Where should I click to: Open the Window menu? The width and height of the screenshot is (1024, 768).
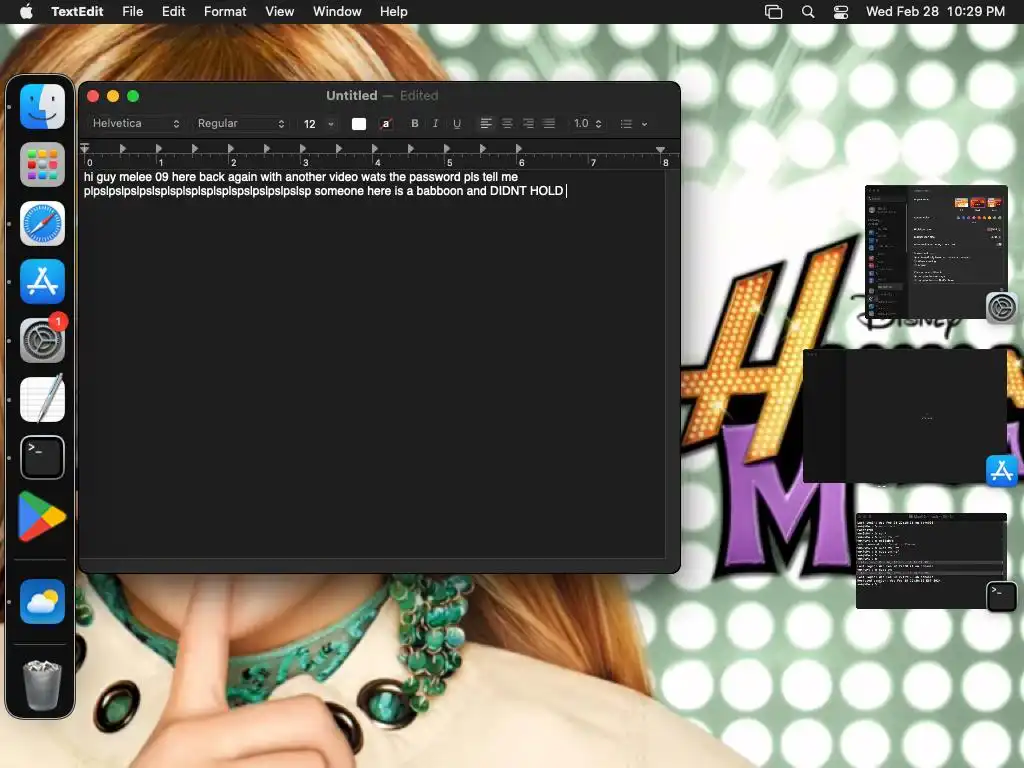[337, 11]
